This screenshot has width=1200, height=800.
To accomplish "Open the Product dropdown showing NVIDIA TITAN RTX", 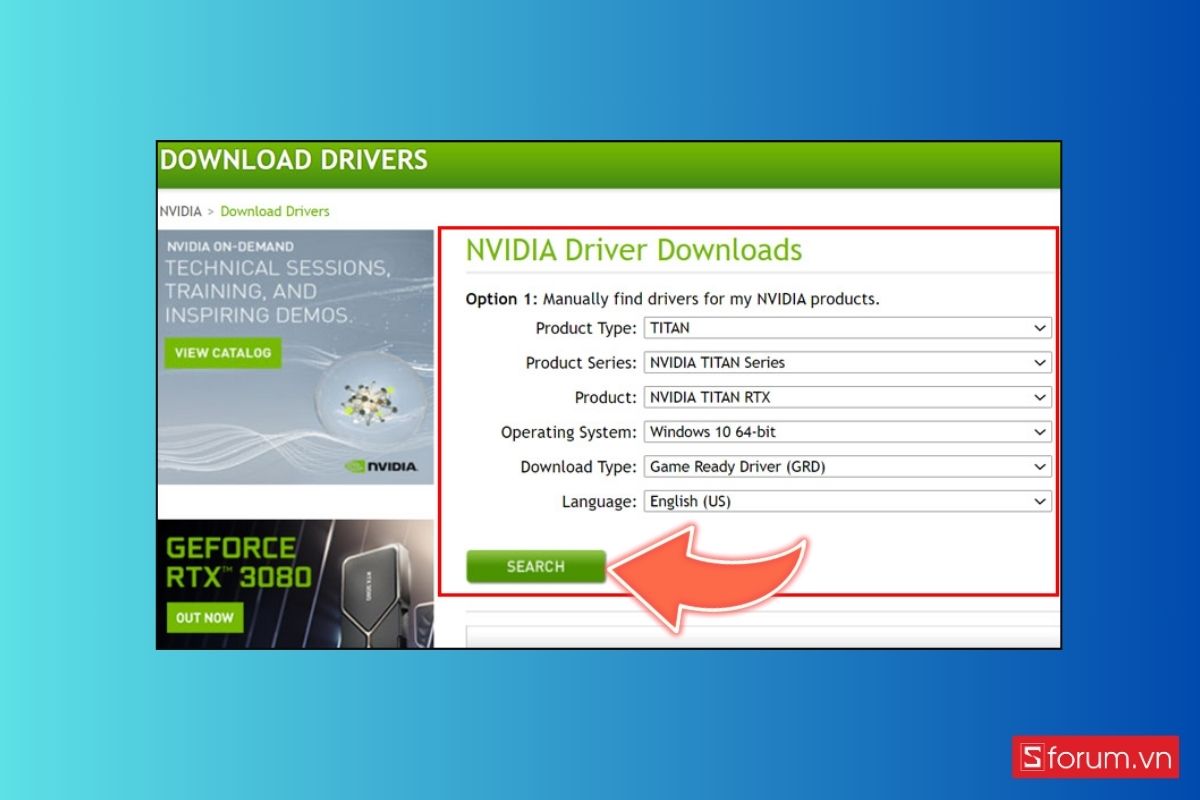I will [x=847, y=397].
